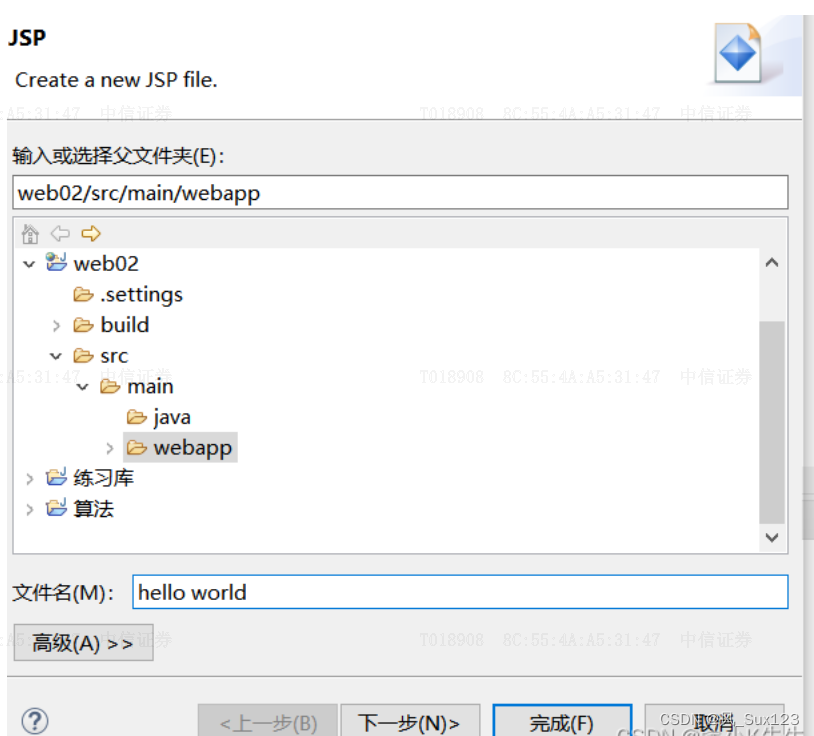
Task: Click the src folder icon
Action: tap(83, 356)
